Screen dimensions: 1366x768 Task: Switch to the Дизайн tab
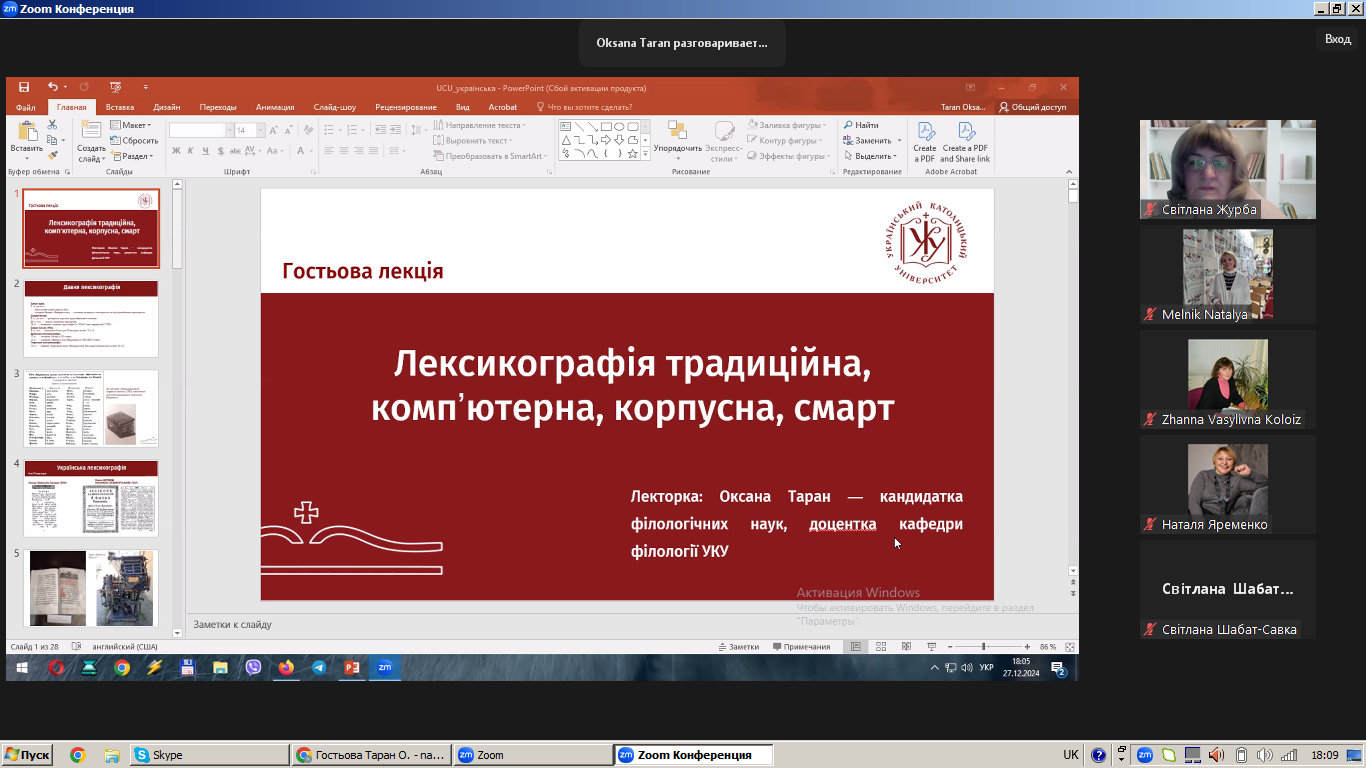[x=167, y=107]
